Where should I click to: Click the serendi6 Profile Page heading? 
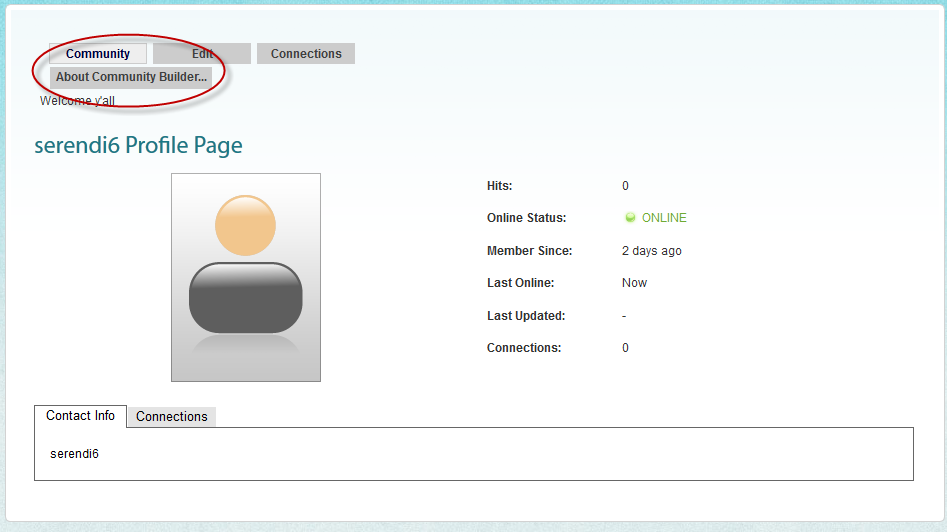click(x=138, y=146)
